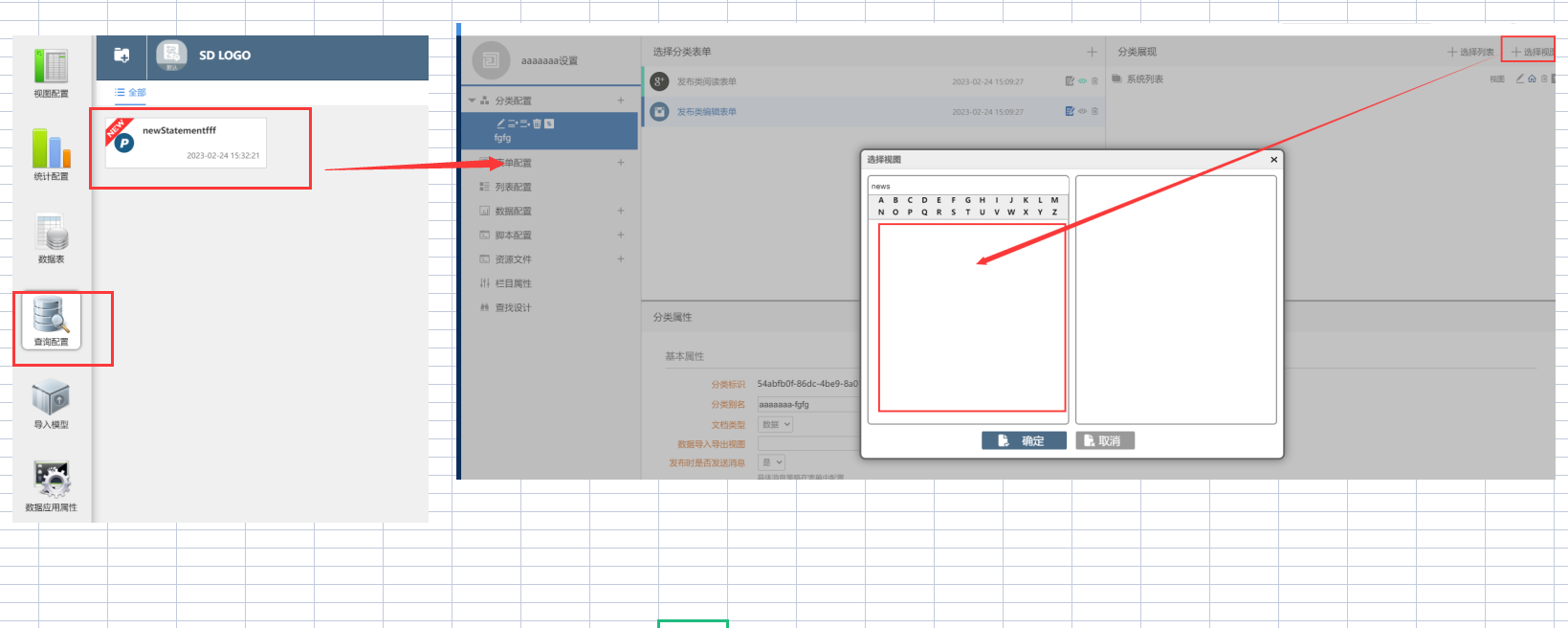Open the 查询配置 sidebar icon
The height and width of the screenshot is (628, 1568).
coord(51,322)
